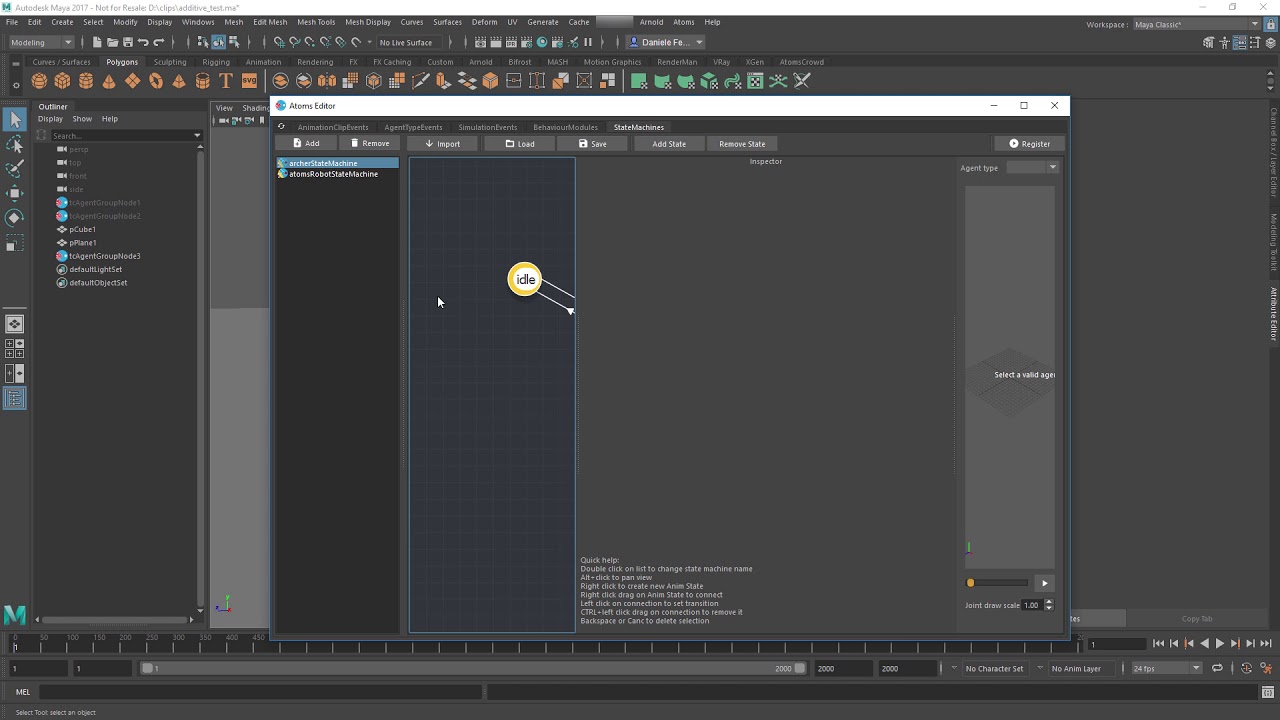This screenshot has width=1280, height=720.
Task: Open the Workspace Maya Classic dropdown
Action: pos(1196,24)
